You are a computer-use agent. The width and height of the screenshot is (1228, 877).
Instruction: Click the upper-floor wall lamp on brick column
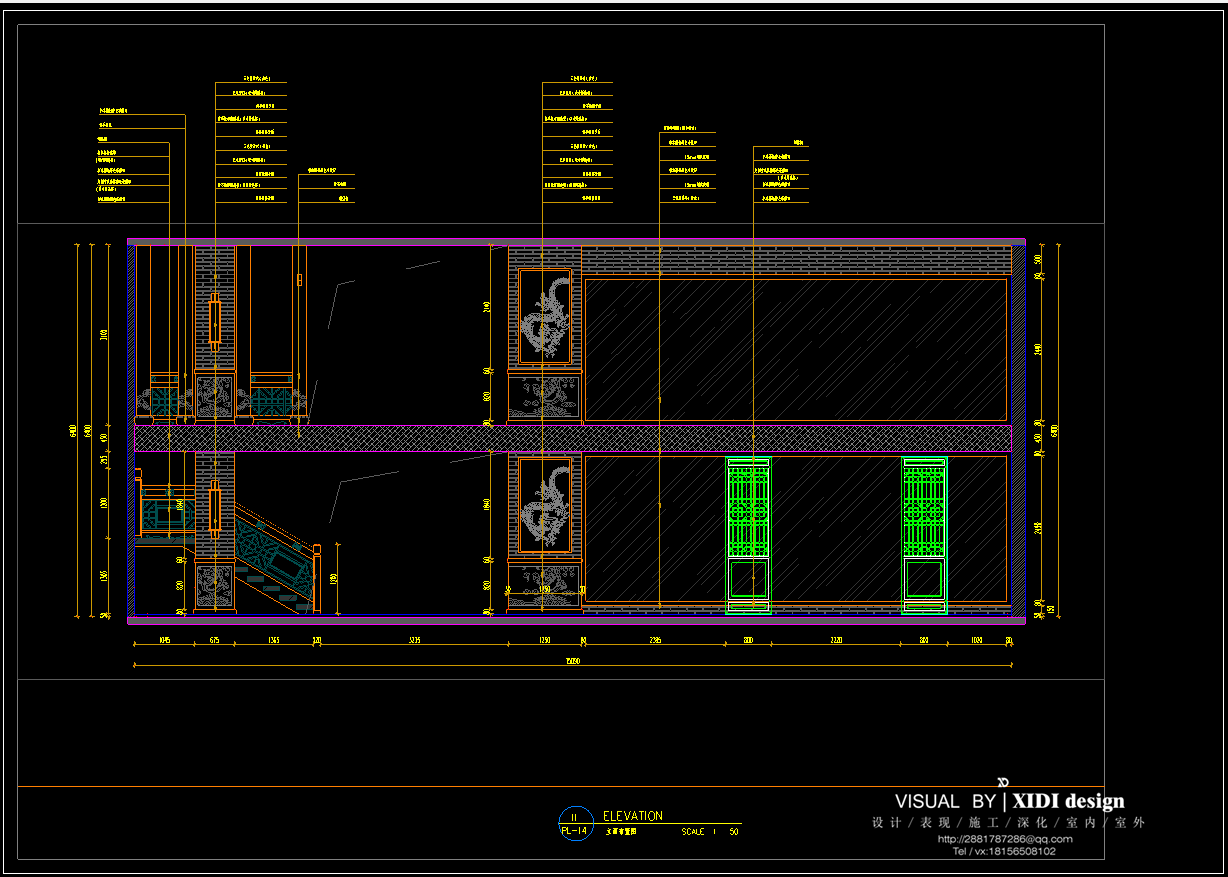(x=215, y=321)
